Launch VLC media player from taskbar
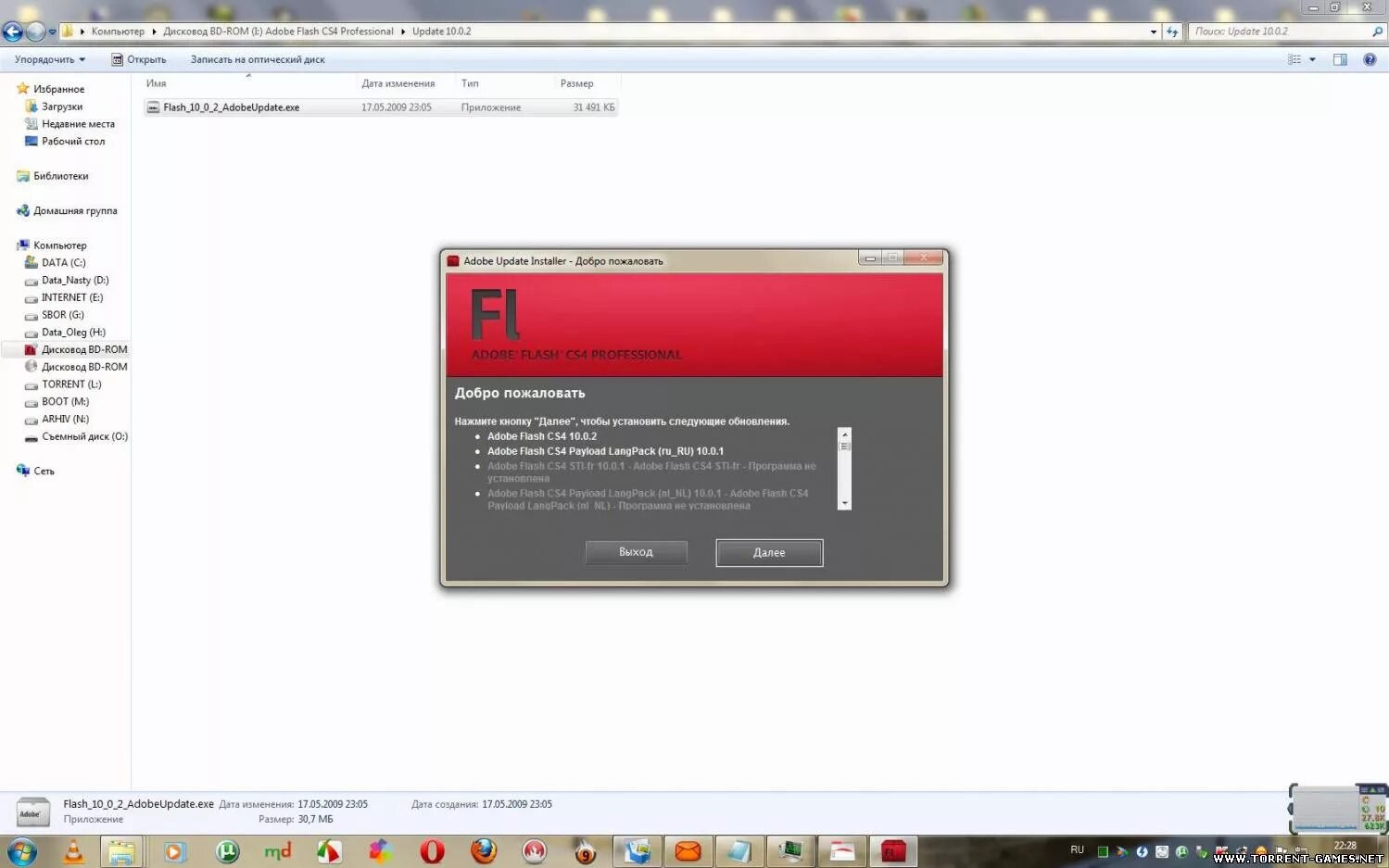 pyautogui.click(x=73, y=851)
